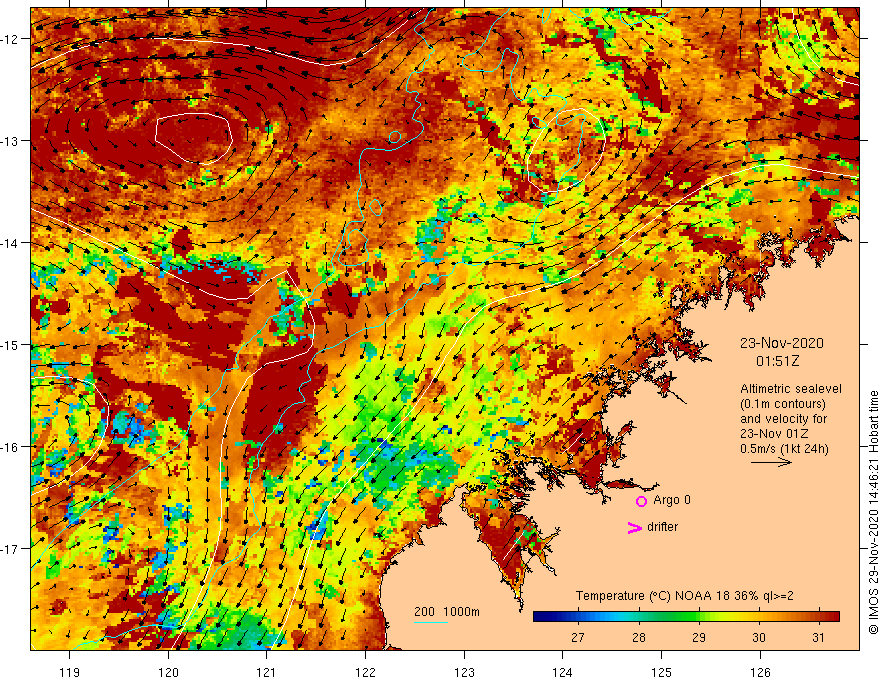Viewport: 880px width, 680px height.
Task: Click latitude axis label -12
Action: click(10, 39)
